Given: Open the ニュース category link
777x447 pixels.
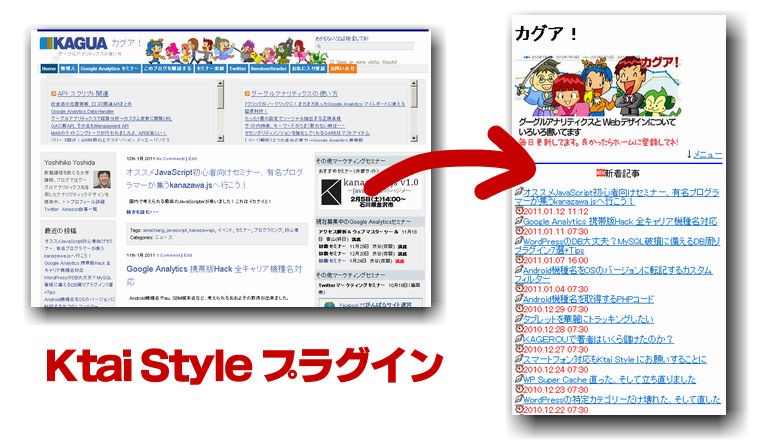Looking at the screenshot, I should [x=164, y=237].
